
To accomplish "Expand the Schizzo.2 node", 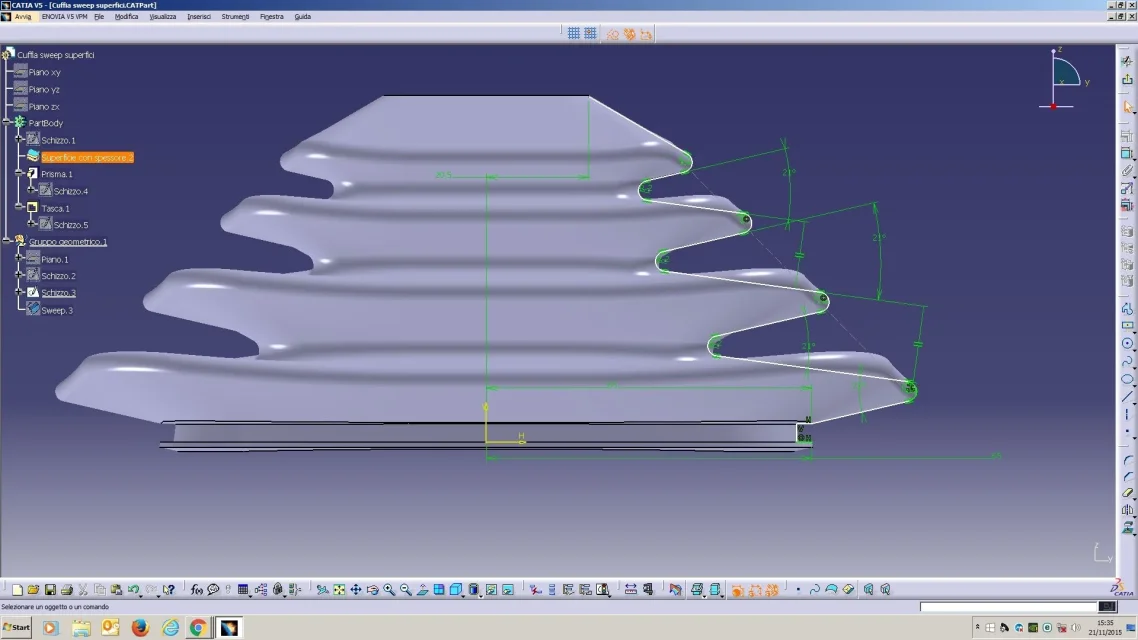I will click(x=20, y=275).
